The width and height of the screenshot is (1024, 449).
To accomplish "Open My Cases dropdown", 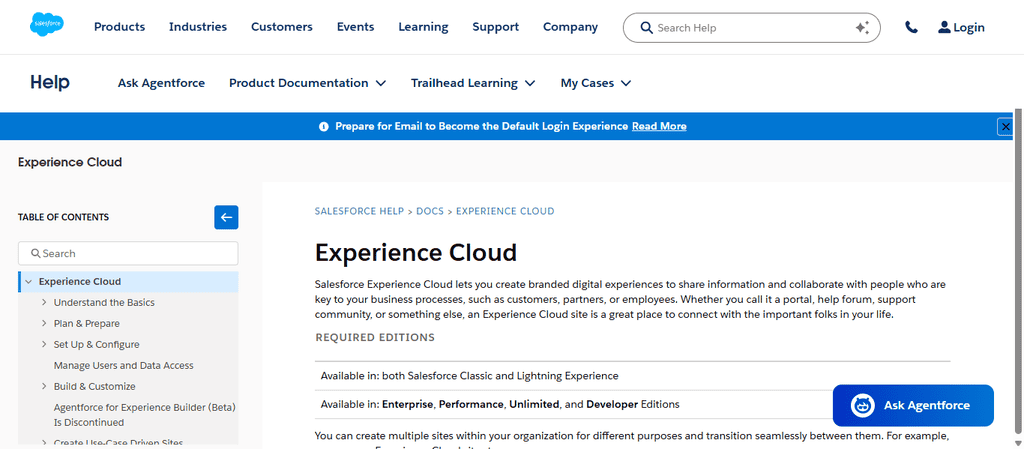I will pyautogui.click(x=596, y=83).
